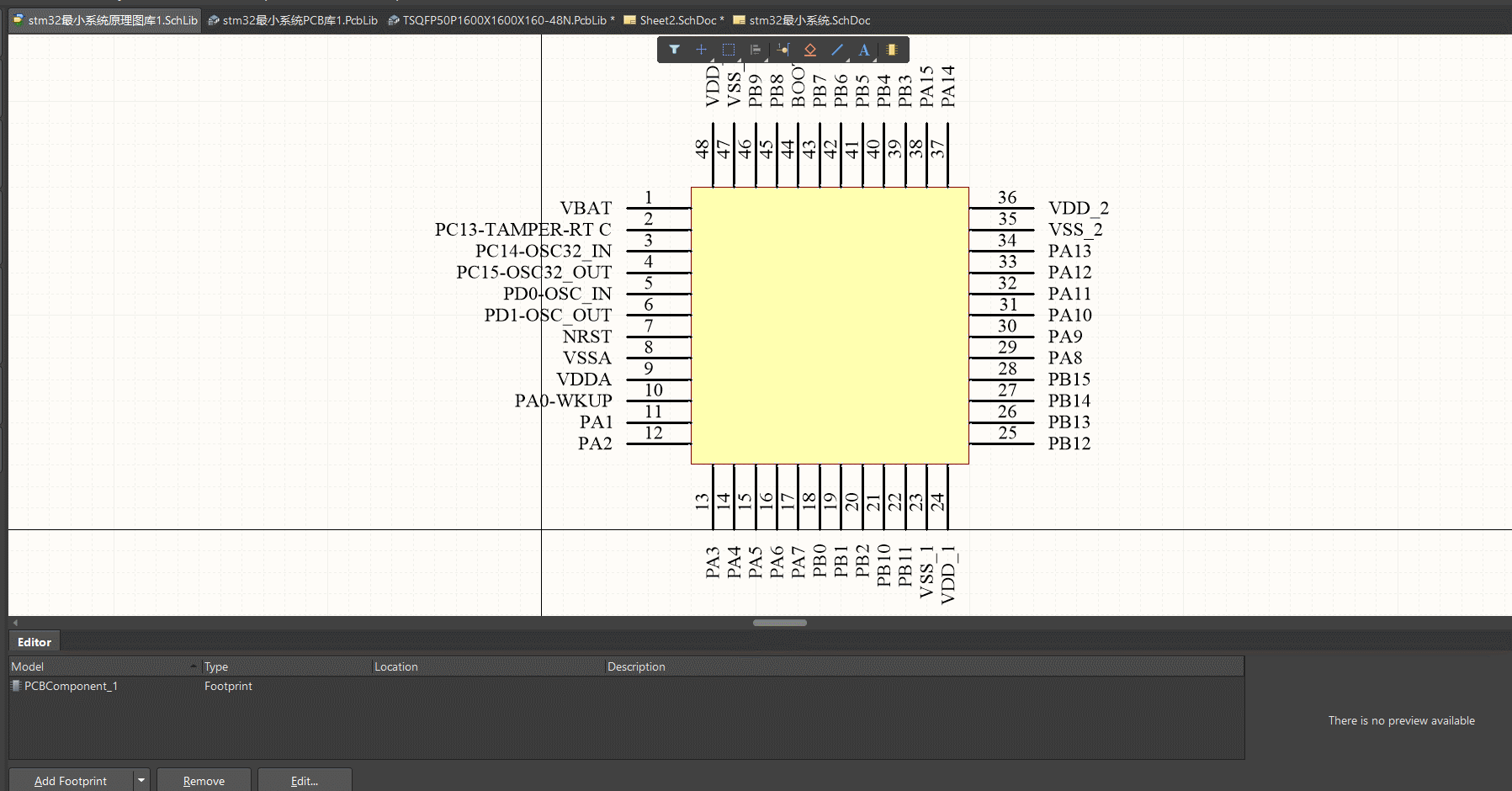Select the PD0-OSC_IN pin label
1512x791 pixels.
click(x=557, y=294)
